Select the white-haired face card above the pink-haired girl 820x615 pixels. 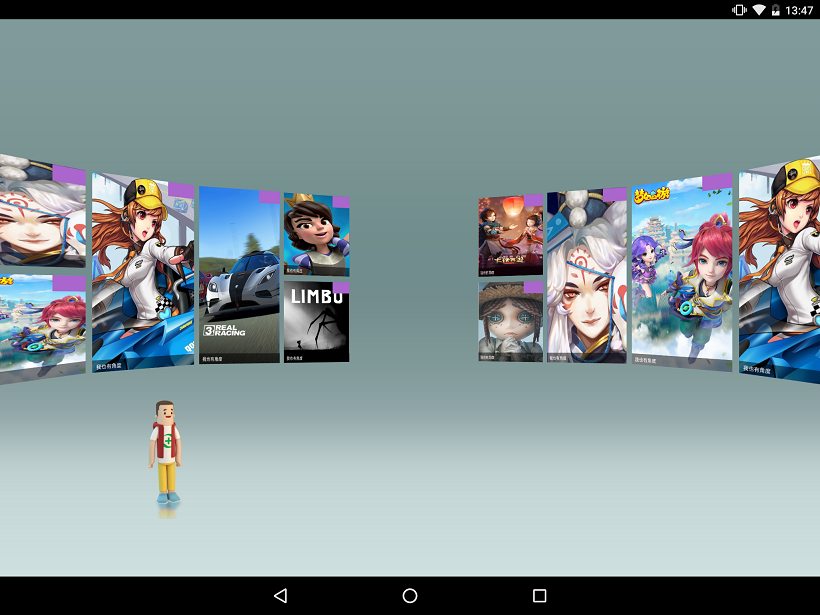(43, 211)
